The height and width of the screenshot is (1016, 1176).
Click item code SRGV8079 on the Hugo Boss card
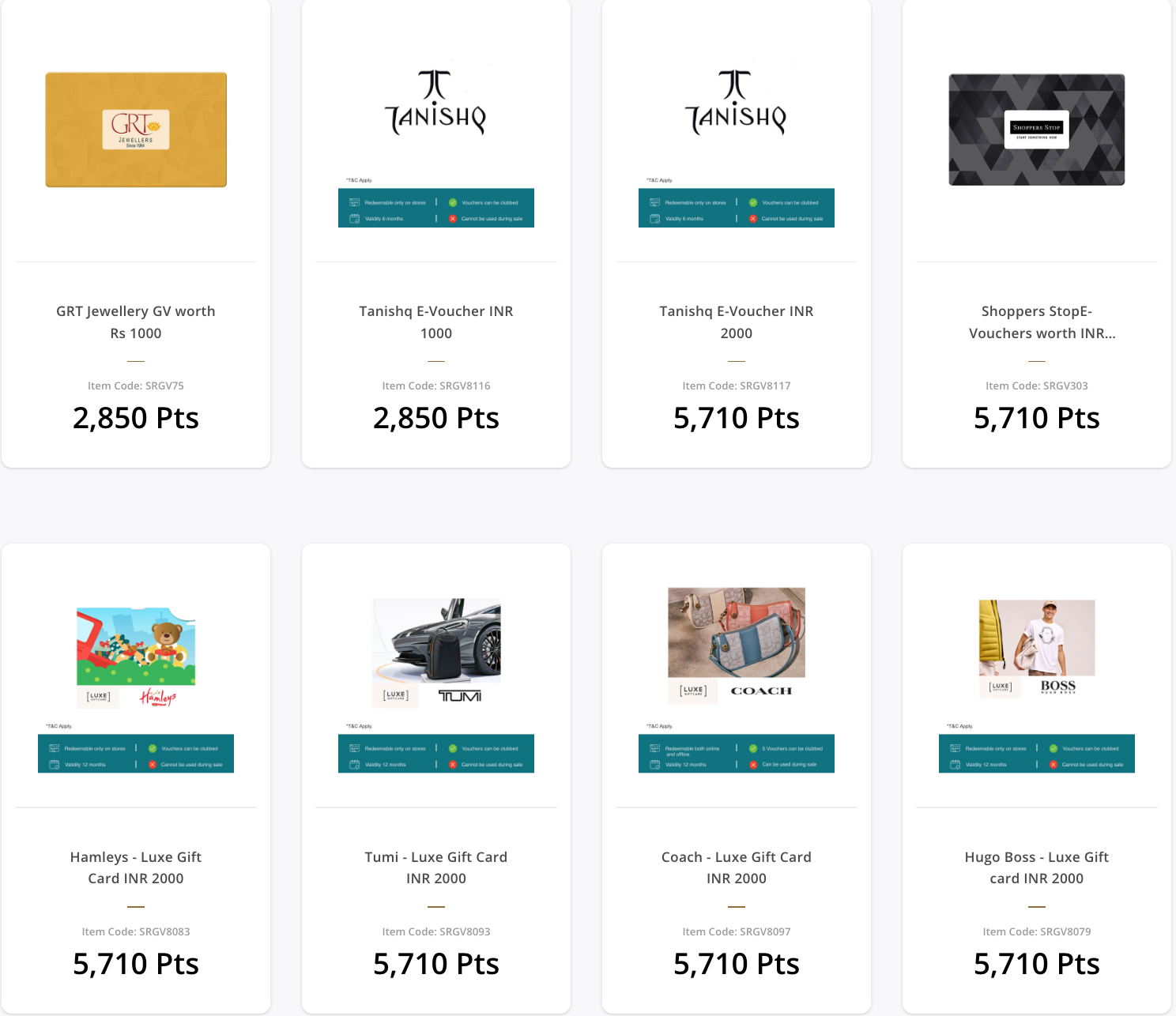click(x=1037, y=931)
